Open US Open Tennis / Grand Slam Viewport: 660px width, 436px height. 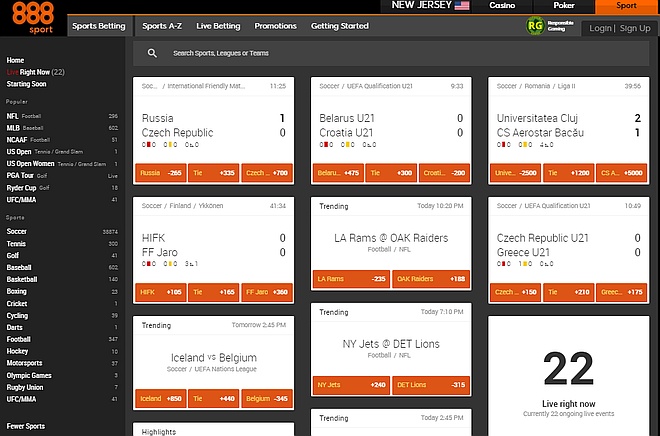point(62,152)
